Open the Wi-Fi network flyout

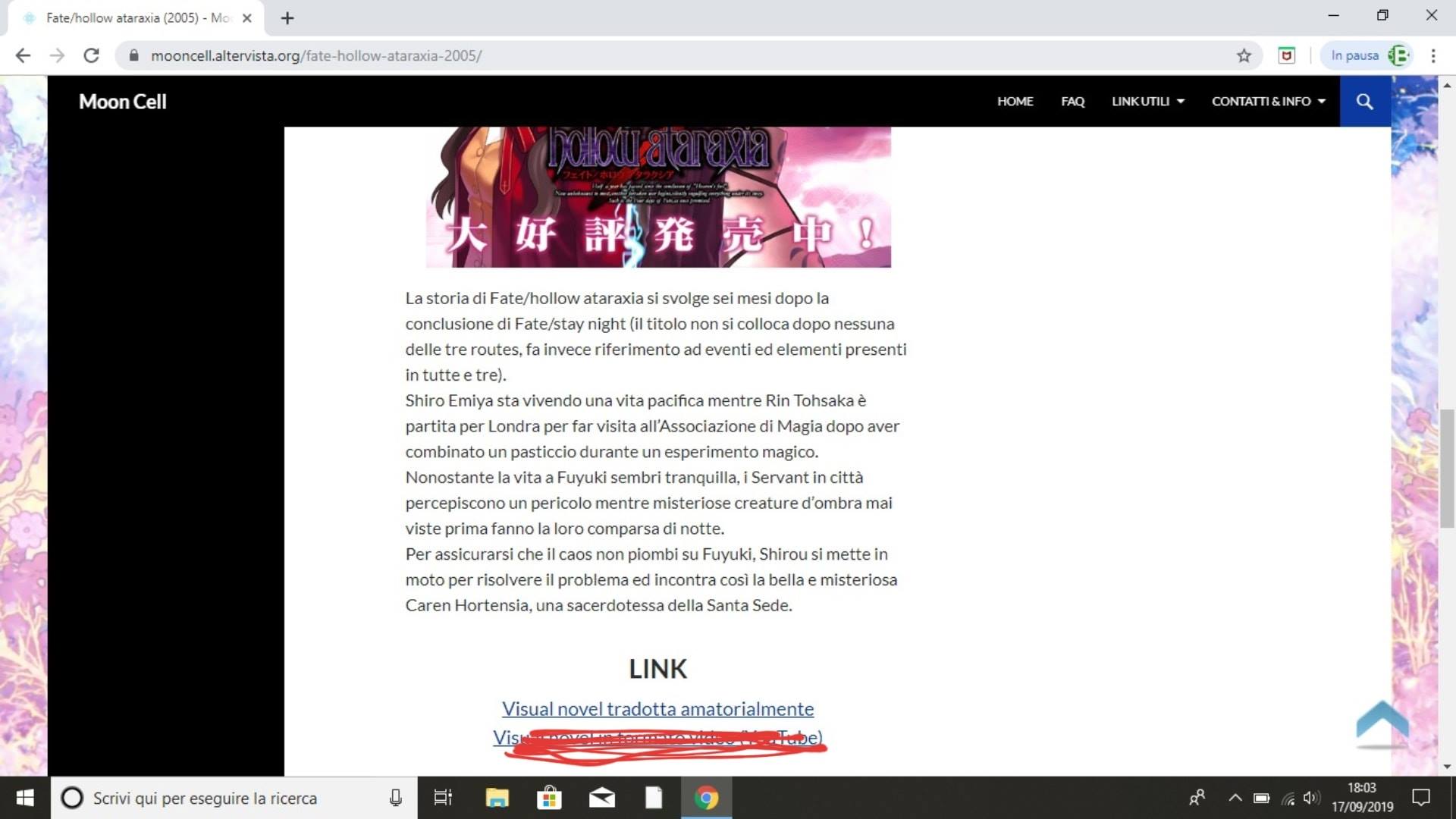pyautogui.click(x=1288, y=798)
